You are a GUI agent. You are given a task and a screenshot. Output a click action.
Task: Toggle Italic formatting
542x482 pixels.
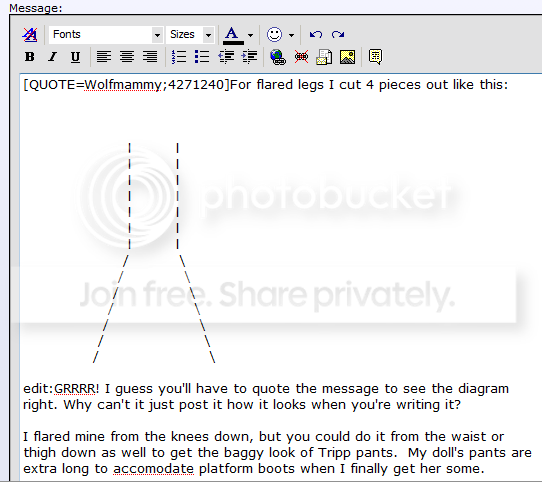point(53,57)
